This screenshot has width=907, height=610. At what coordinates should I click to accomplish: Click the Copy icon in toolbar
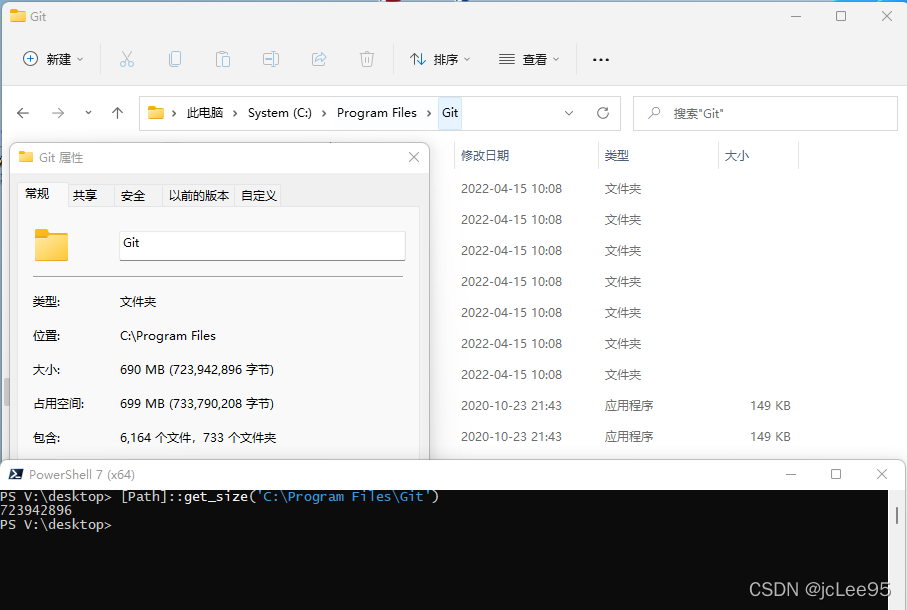click(175, 59)
